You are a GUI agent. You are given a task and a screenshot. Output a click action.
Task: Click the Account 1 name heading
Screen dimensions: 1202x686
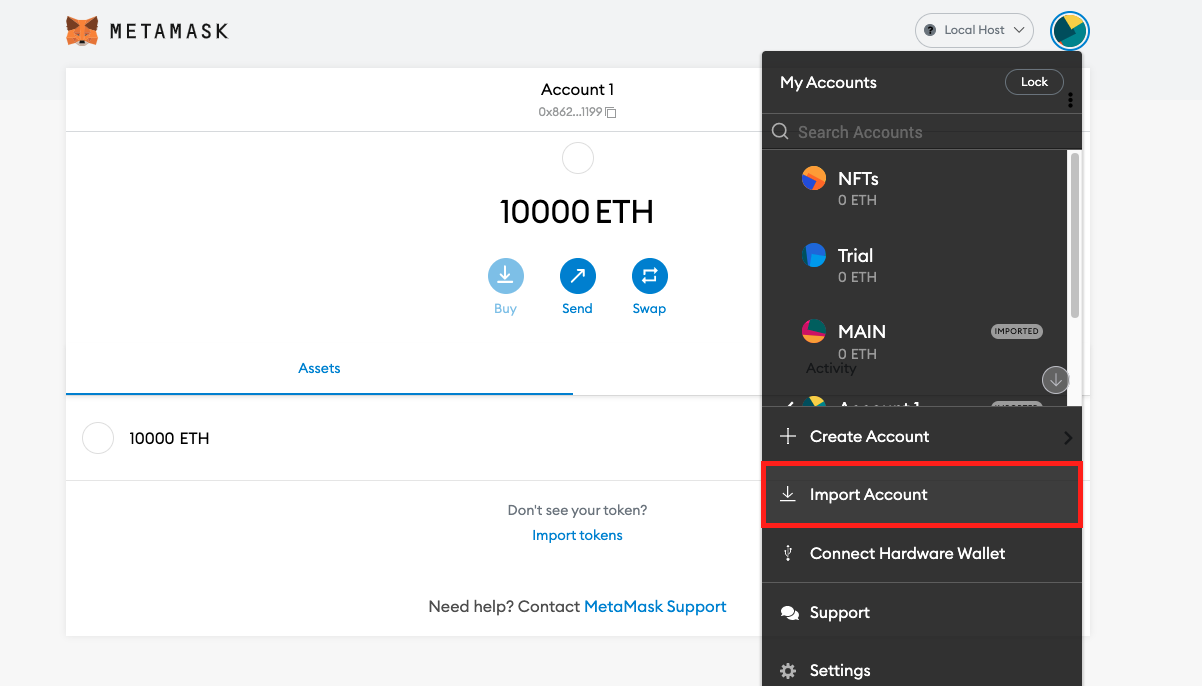[577, 90]
